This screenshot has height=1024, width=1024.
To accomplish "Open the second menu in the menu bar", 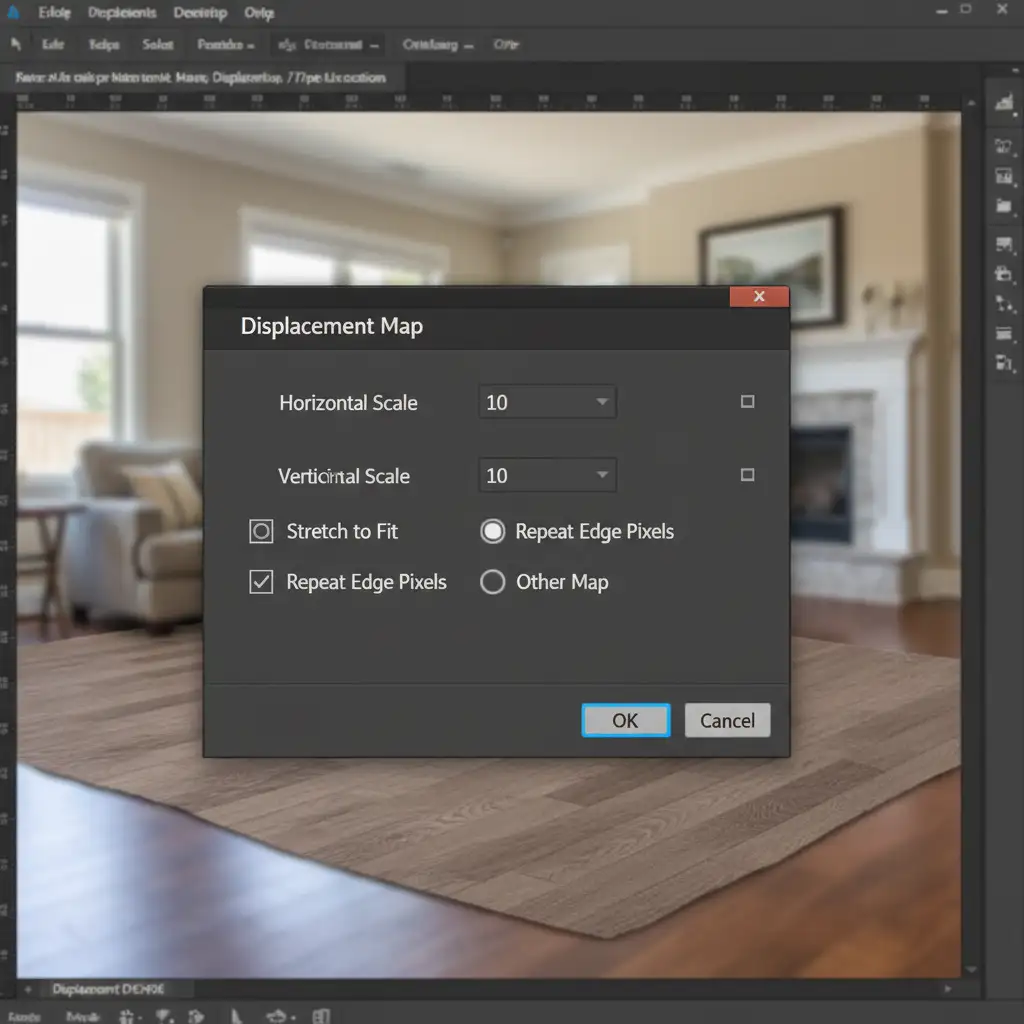I will pyautogui.click(x=122, y=13).
